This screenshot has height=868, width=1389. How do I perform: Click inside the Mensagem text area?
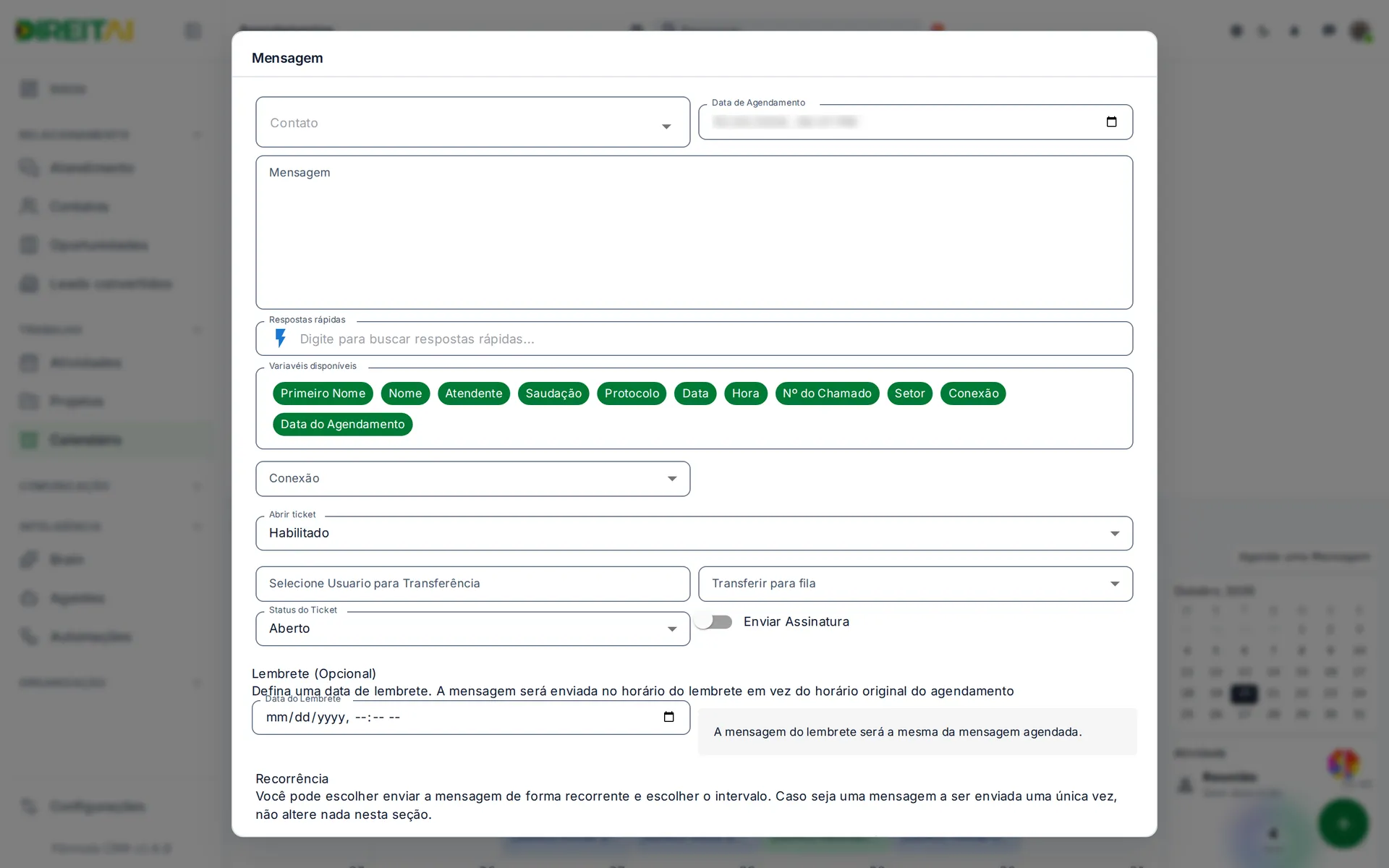click(694, 232)
